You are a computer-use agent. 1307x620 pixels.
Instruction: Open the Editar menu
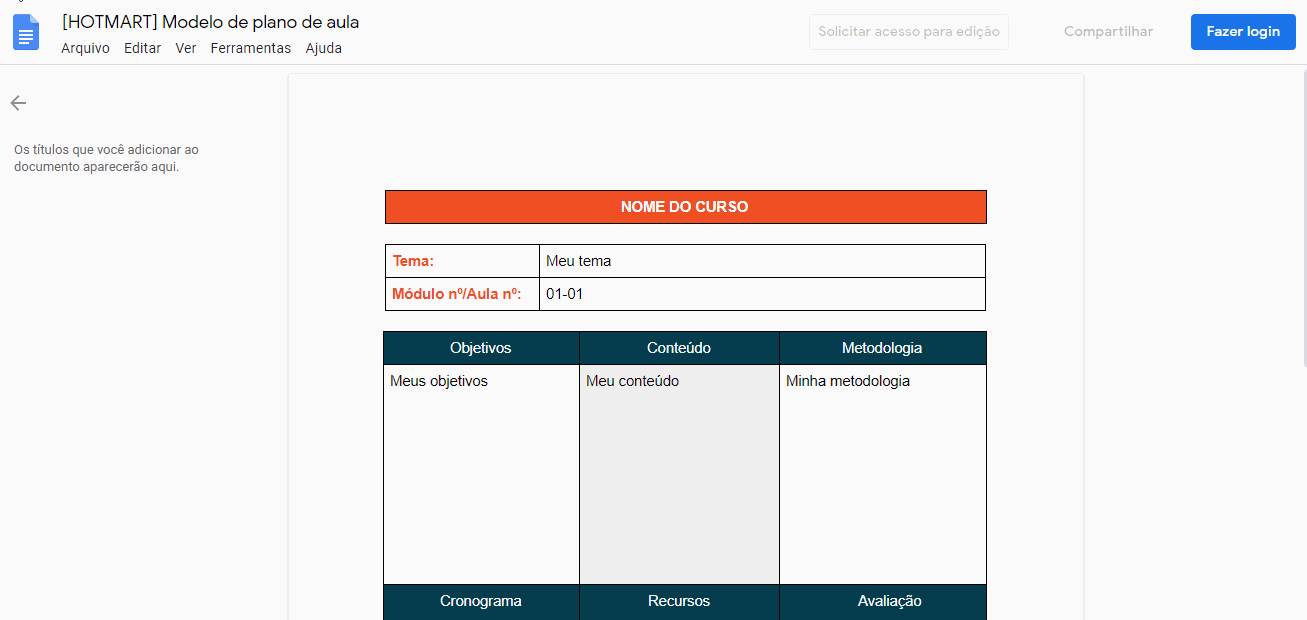142,48
